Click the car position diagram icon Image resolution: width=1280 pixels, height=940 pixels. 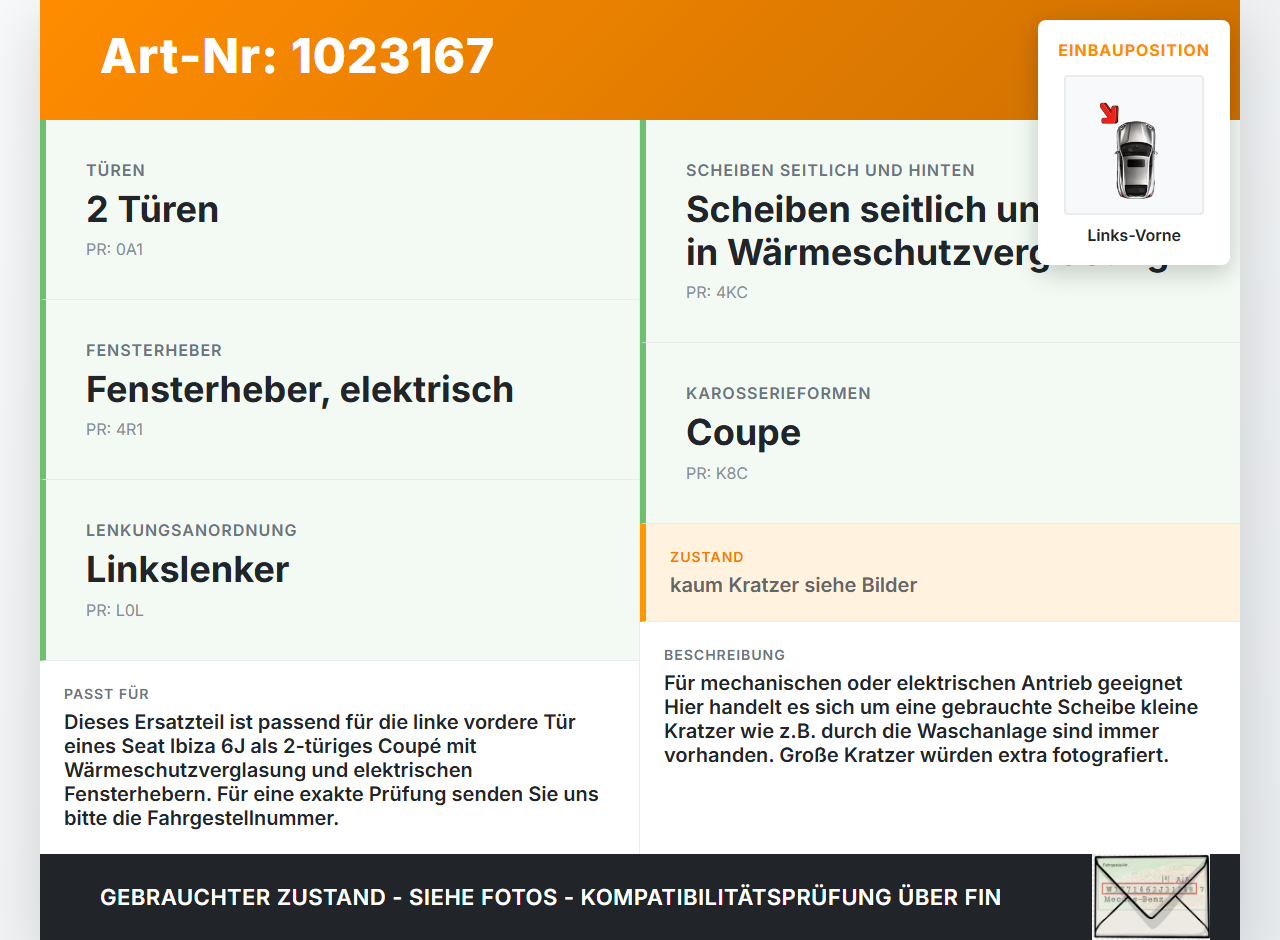coord(1133,145)
